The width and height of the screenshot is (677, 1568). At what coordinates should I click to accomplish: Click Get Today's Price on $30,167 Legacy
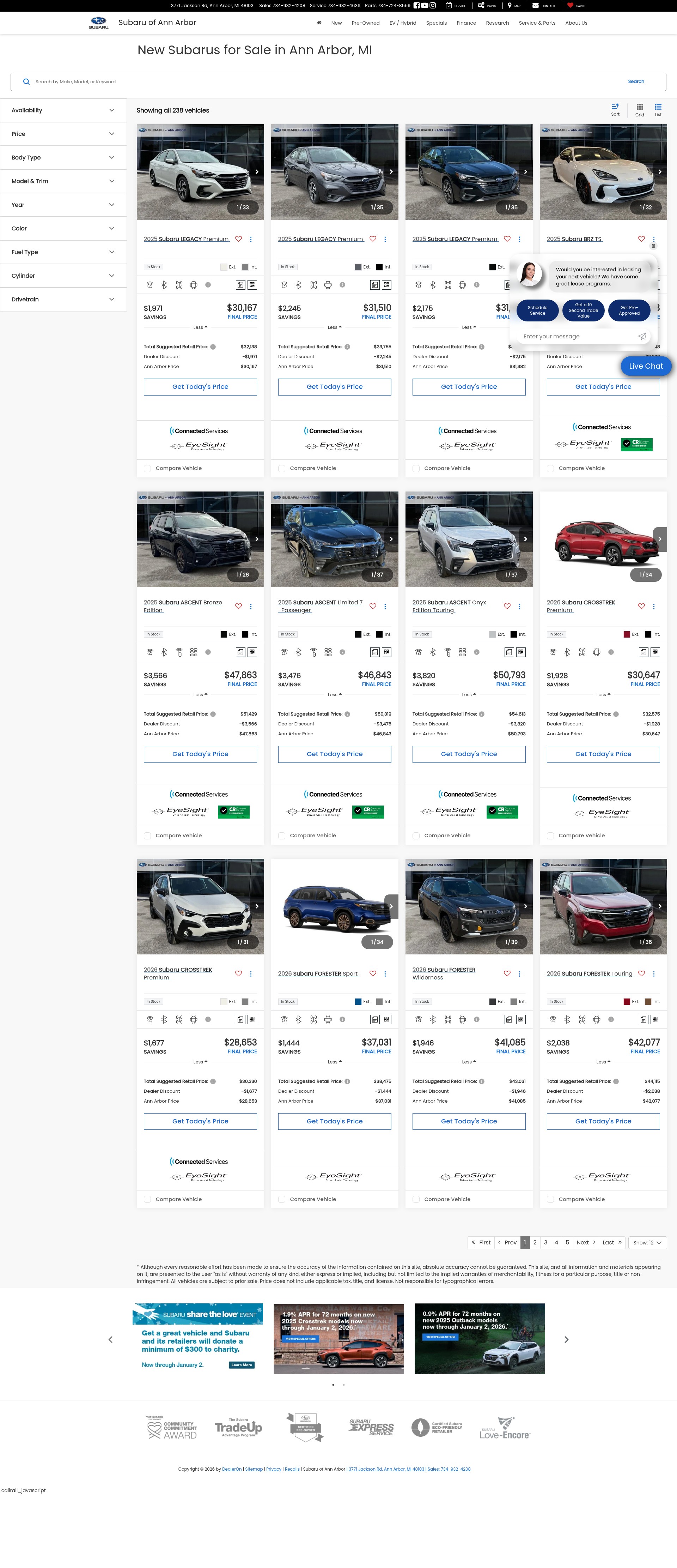200,387
